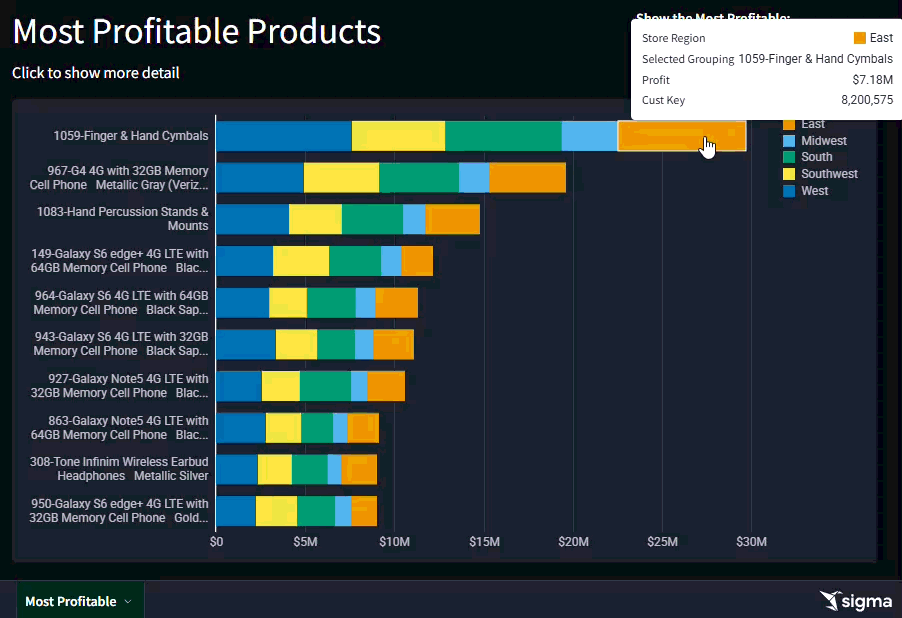The height and width of the screenshot is (618, 902).
Task: Select the South green legend swatch
Action: [788, 157]
